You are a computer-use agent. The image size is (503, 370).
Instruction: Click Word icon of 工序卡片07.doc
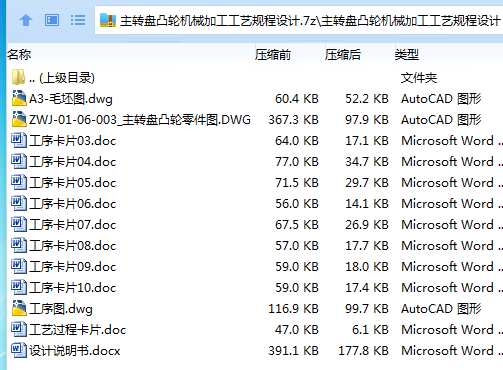[19, 224]
